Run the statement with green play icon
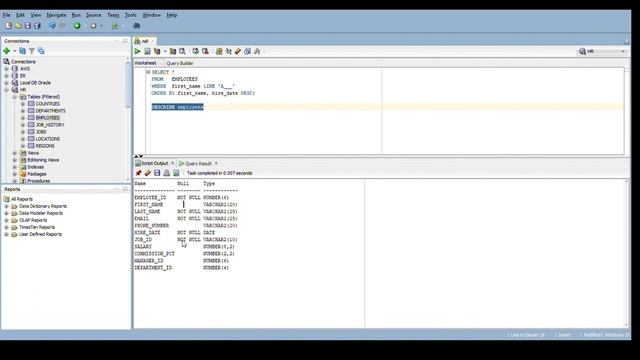 tap(138, 51)
